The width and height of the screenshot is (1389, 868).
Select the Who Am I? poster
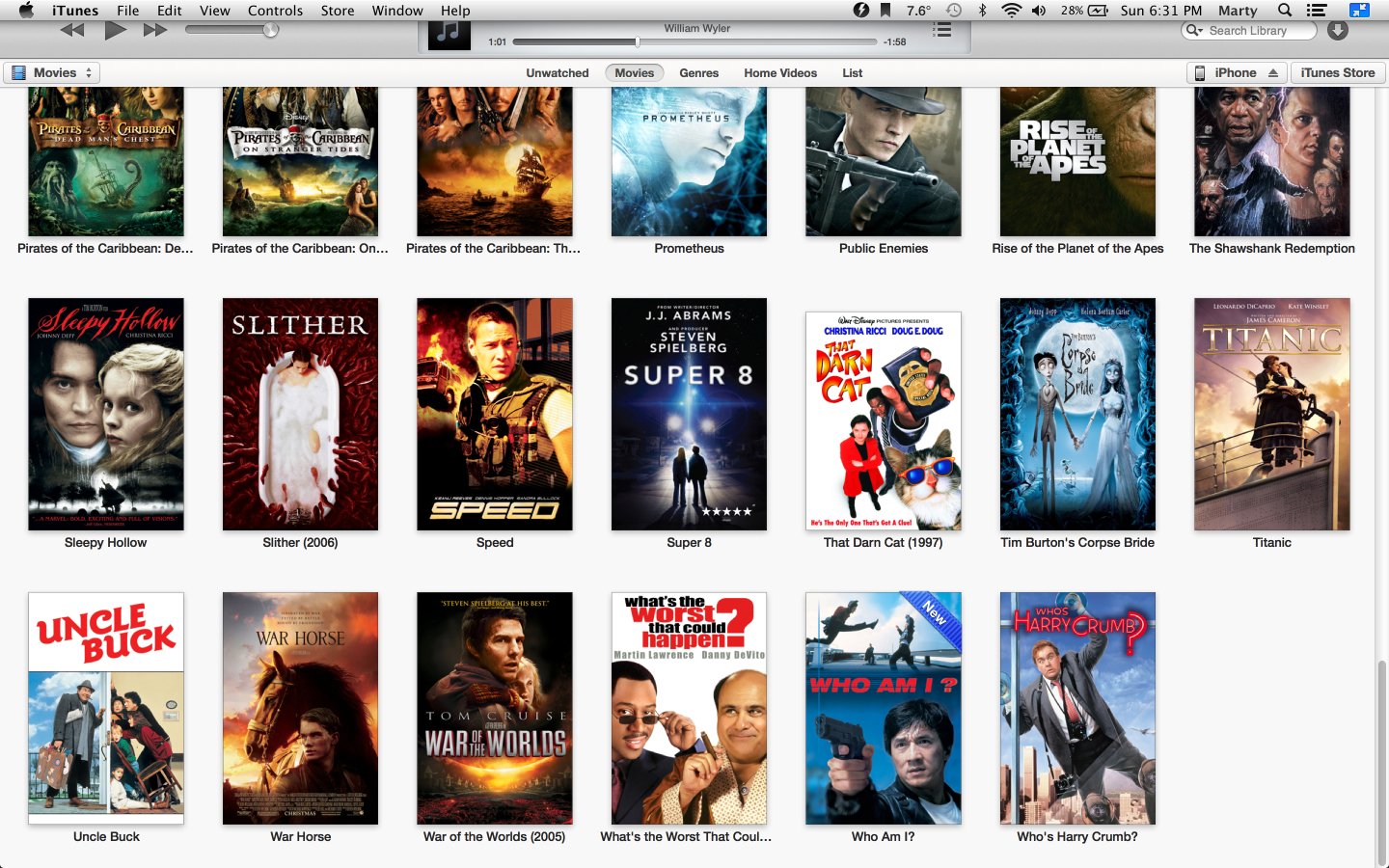884,708
